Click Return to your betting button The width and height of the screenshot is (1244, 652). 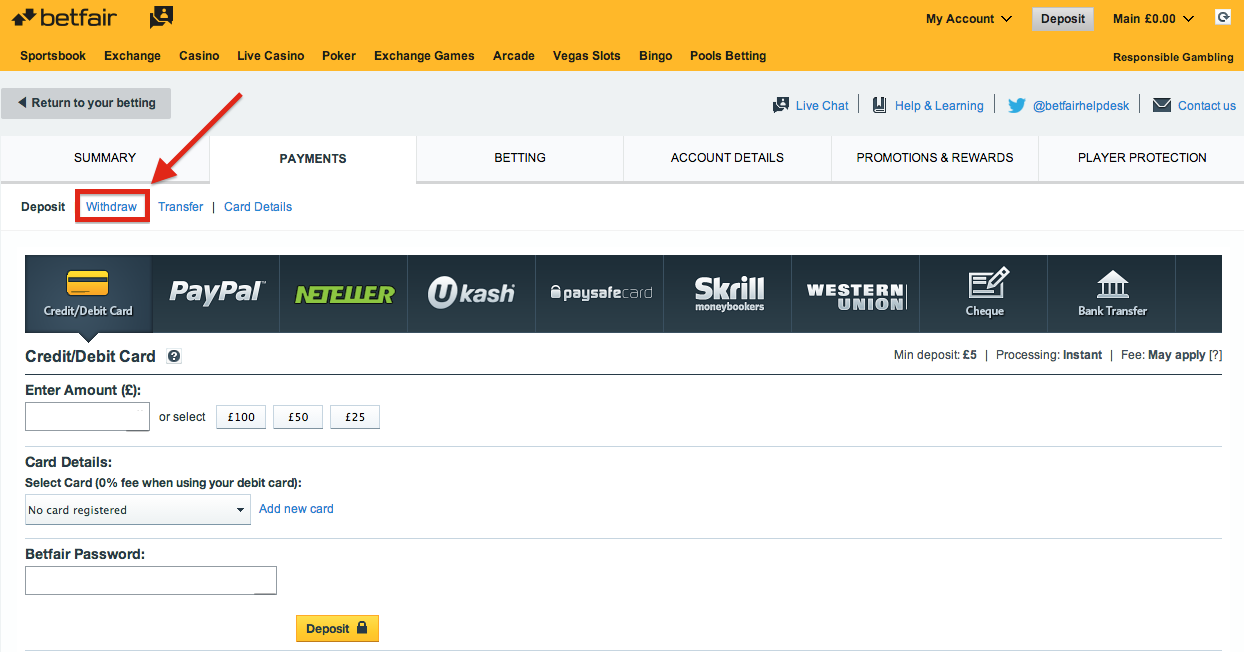coord(86,103)
